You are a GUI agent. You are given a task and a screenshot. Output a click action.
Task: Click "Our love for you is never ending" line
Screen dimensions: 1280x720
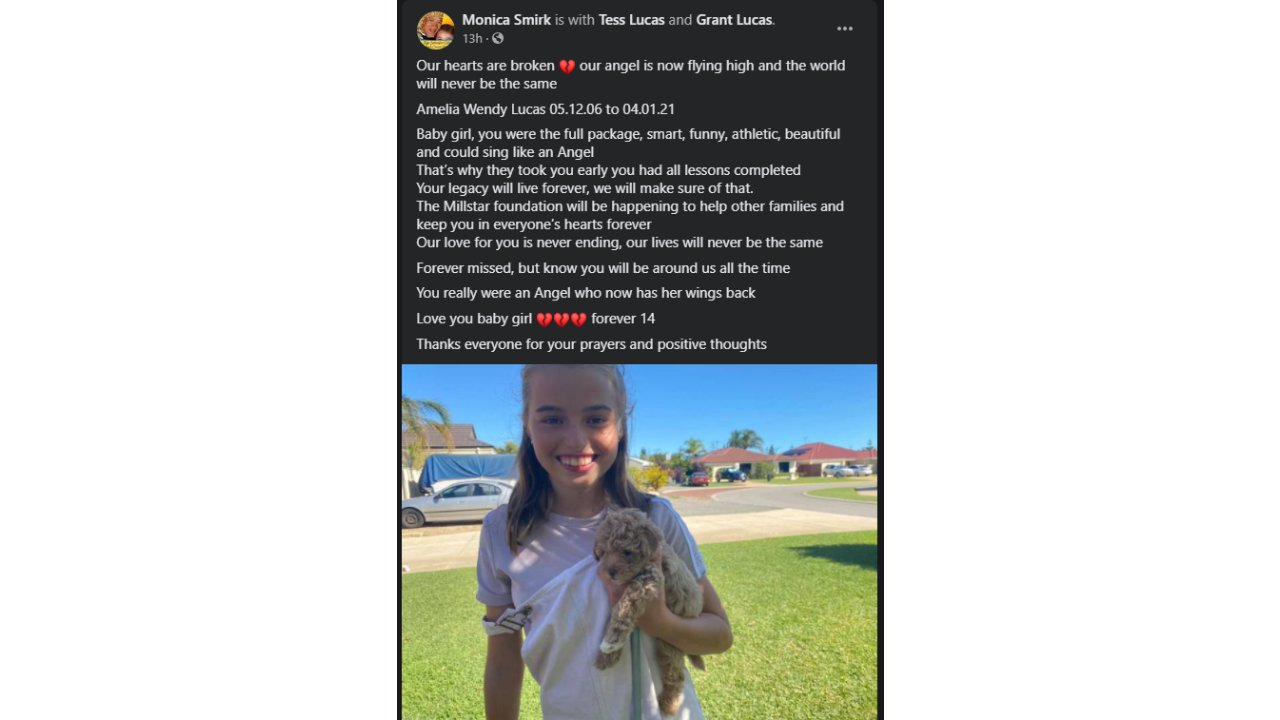point(619,242)
